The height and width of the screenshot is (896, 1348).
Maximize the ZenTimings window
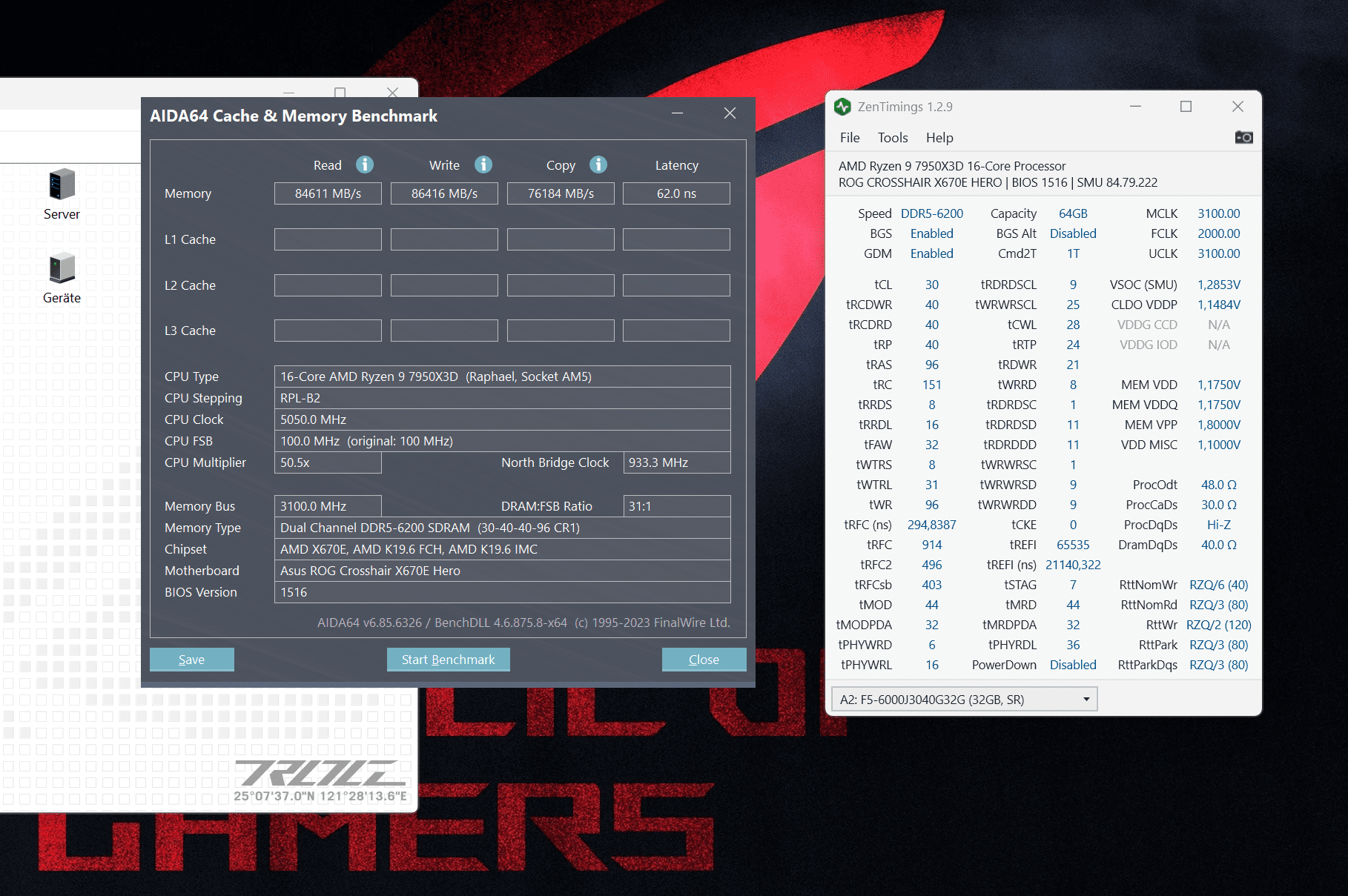[x=1186, y=107]
